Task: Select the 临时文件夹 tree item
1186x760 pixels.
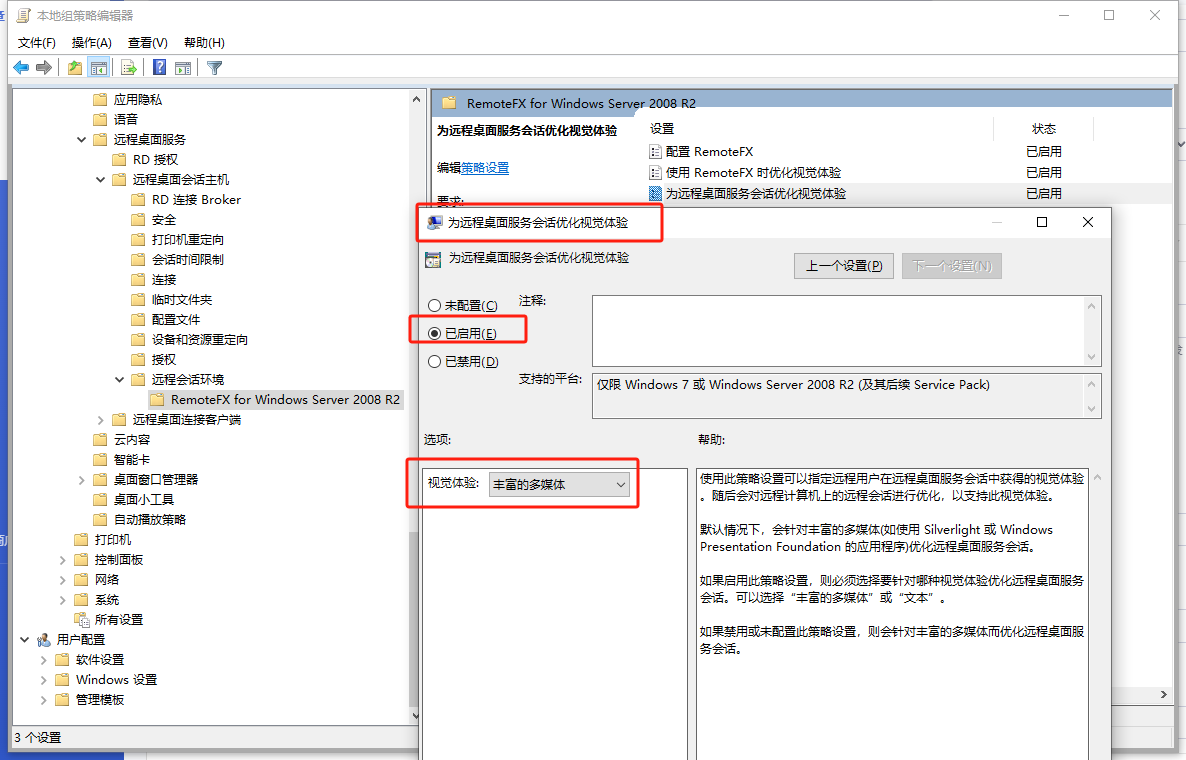Action: 182,299
